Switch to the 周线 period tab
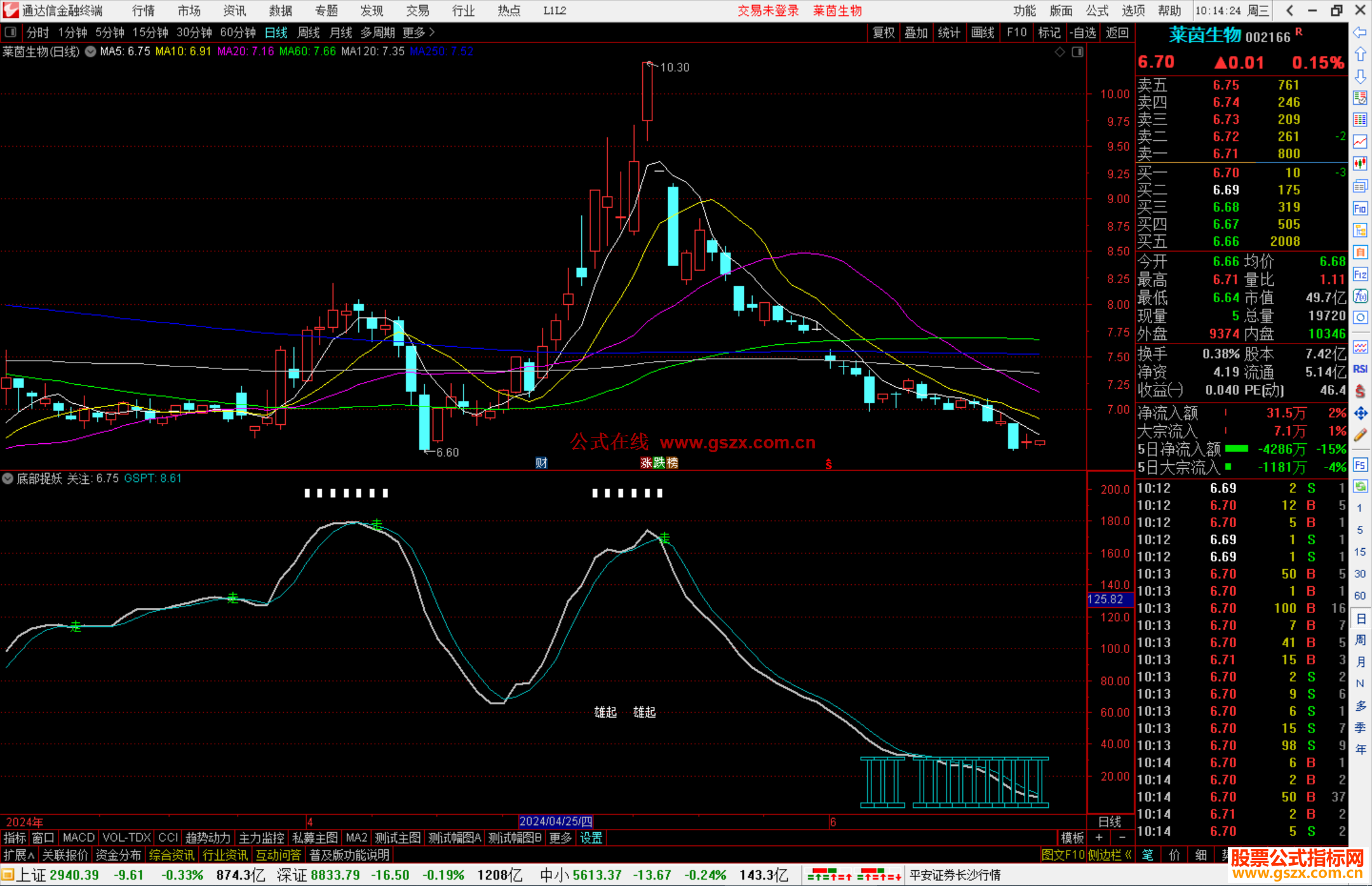Viewport: 1372px width, 886px height. [309, 32]
